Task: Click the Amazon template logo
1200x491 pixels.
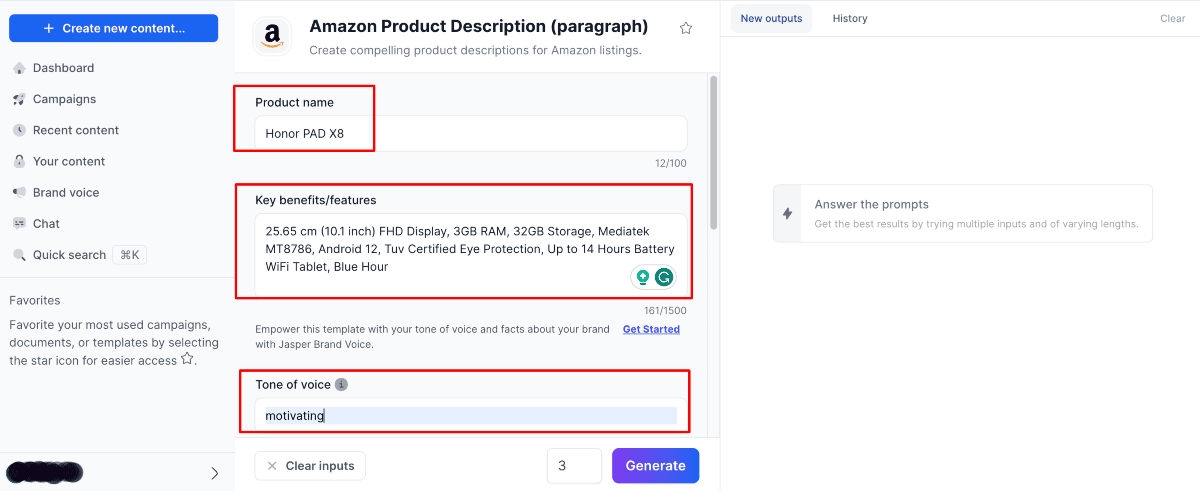Action: (x=271, y=35)
